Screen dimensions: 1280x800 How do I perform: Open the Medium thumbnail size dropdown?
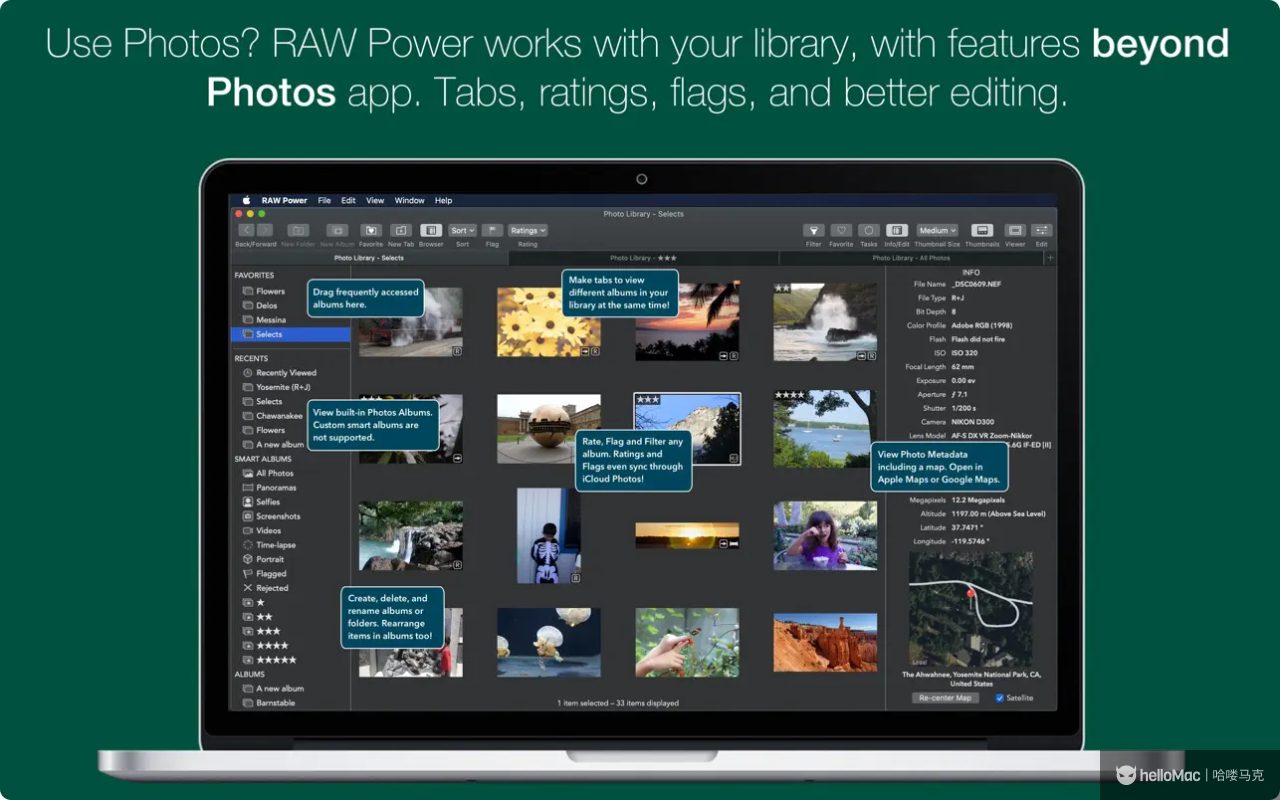[x=937, y=230]
